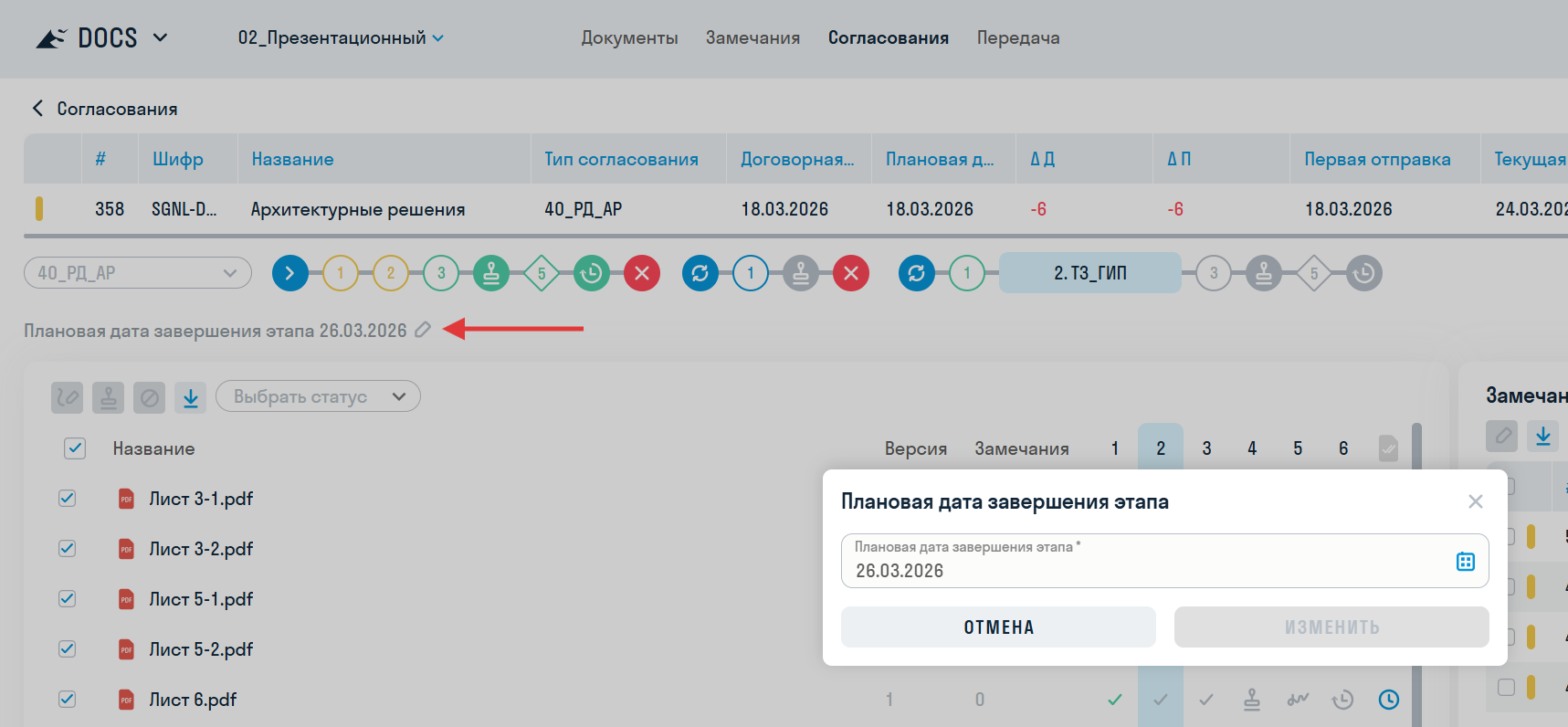Click the blue refresh icon before the blue stage 1
1568x727 pixels.
[x=700, y=273]
